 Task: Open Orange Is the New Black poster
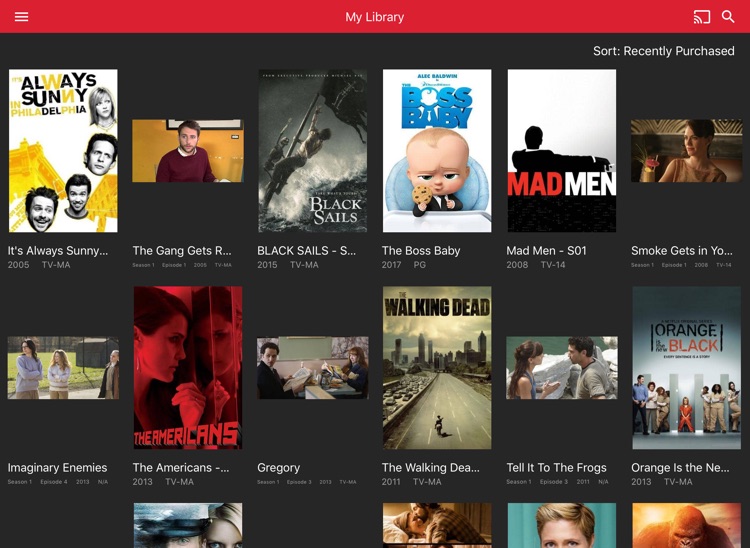pyautogui.click(x=686, y=368)
